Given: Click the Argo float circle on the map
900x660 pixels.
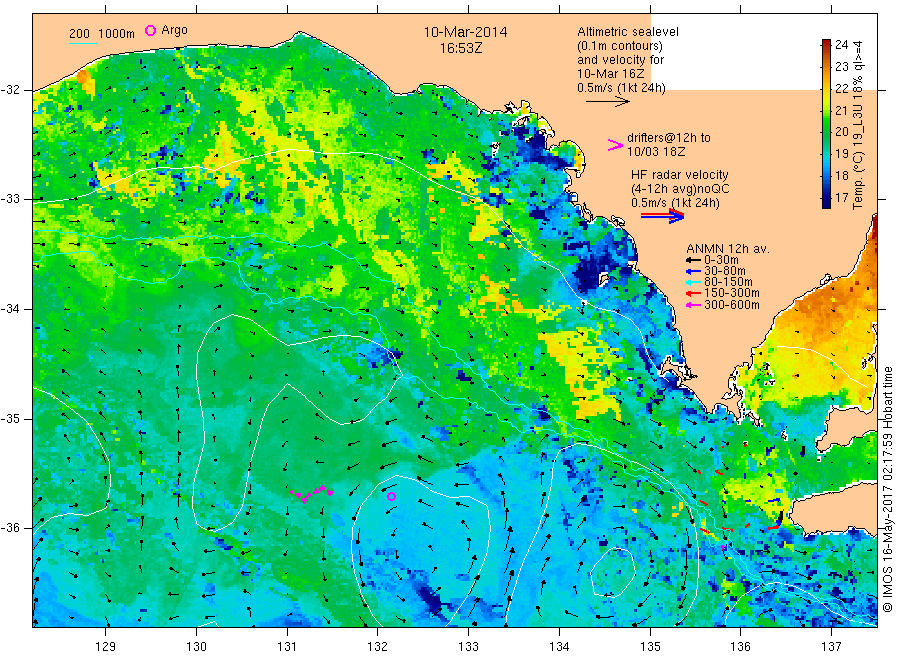Looking at the screenshot, I should [x=391, y=496].
